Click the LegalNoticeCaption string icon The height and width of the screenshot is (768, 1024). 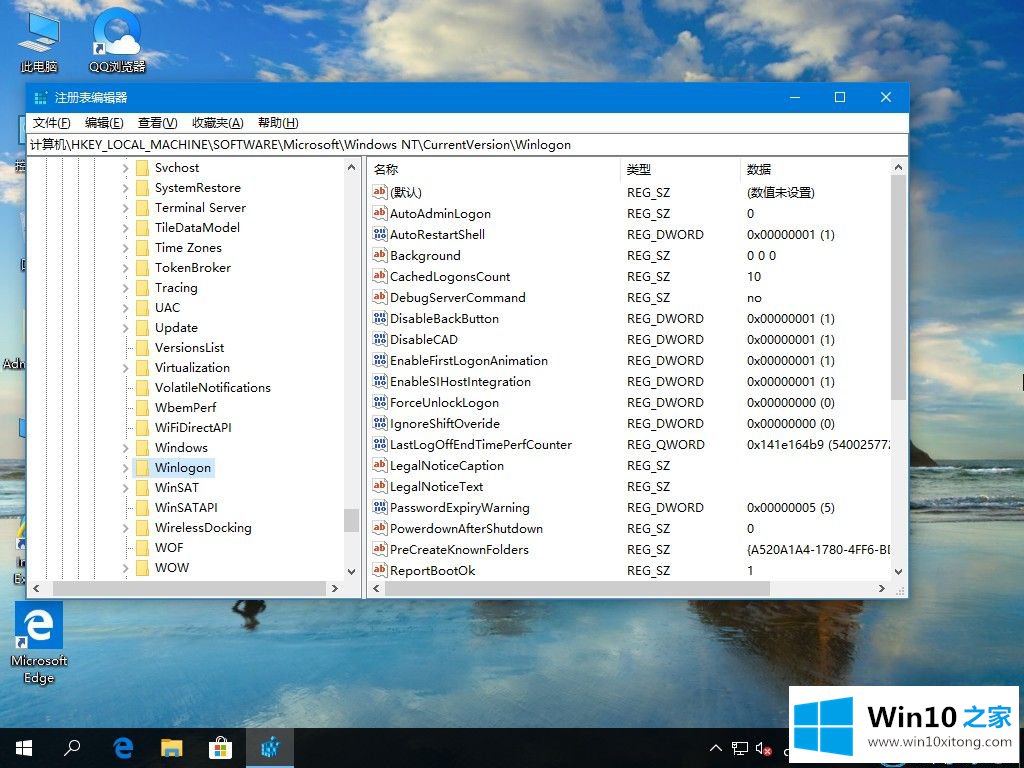379,465
